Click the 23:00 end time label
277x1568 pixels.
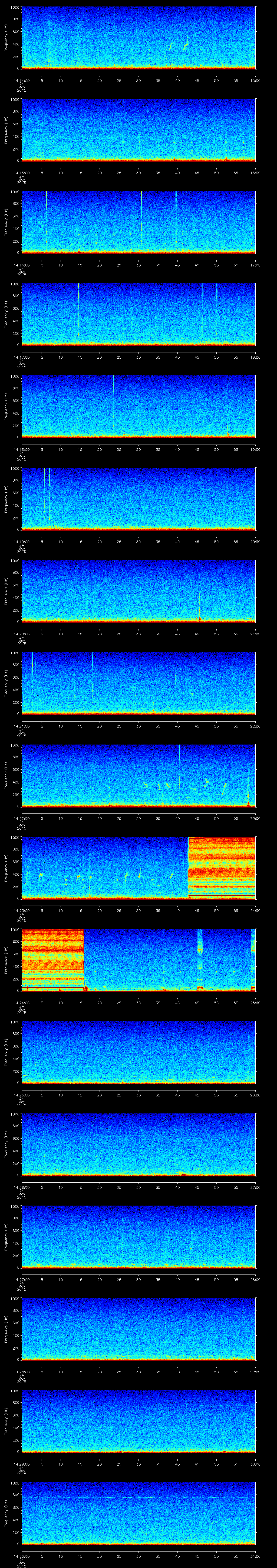coord(255,818)
